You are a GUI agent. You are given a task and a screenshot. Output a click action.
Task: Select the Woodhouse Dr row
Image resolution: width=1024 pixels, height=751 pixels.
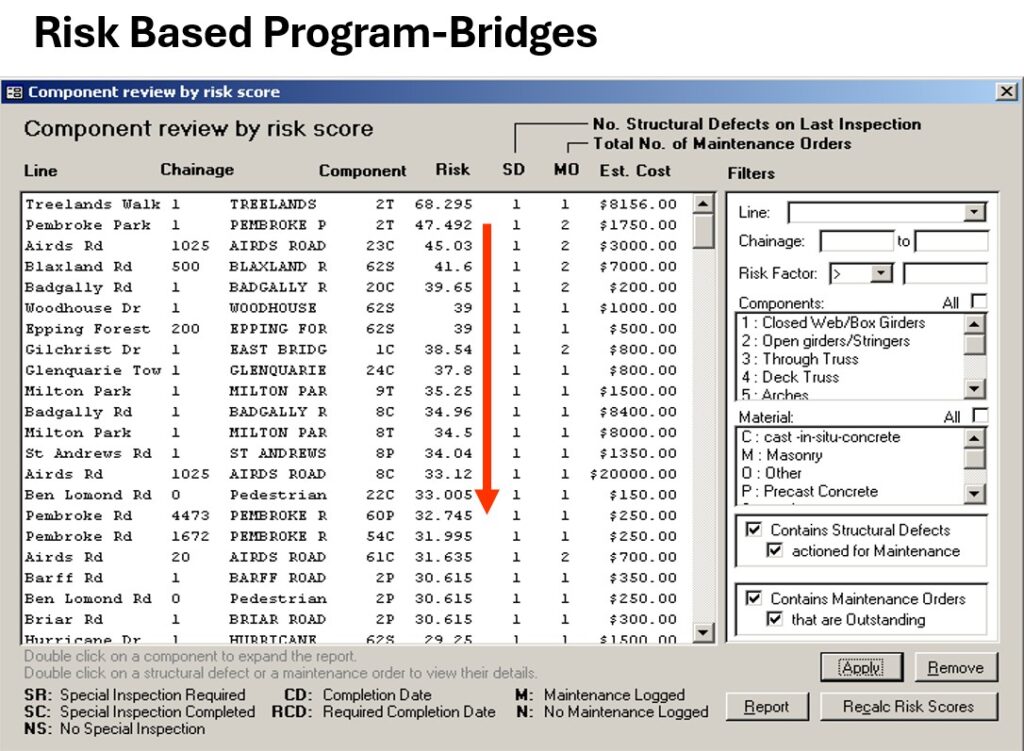click(357, 308)
